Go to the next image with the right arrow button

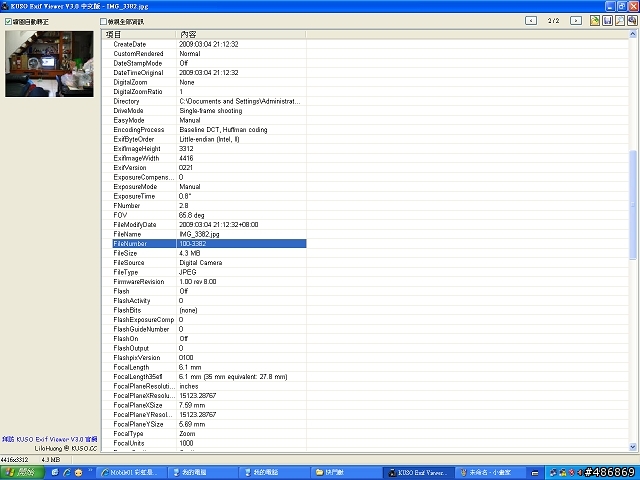click(x=576, y=20)
